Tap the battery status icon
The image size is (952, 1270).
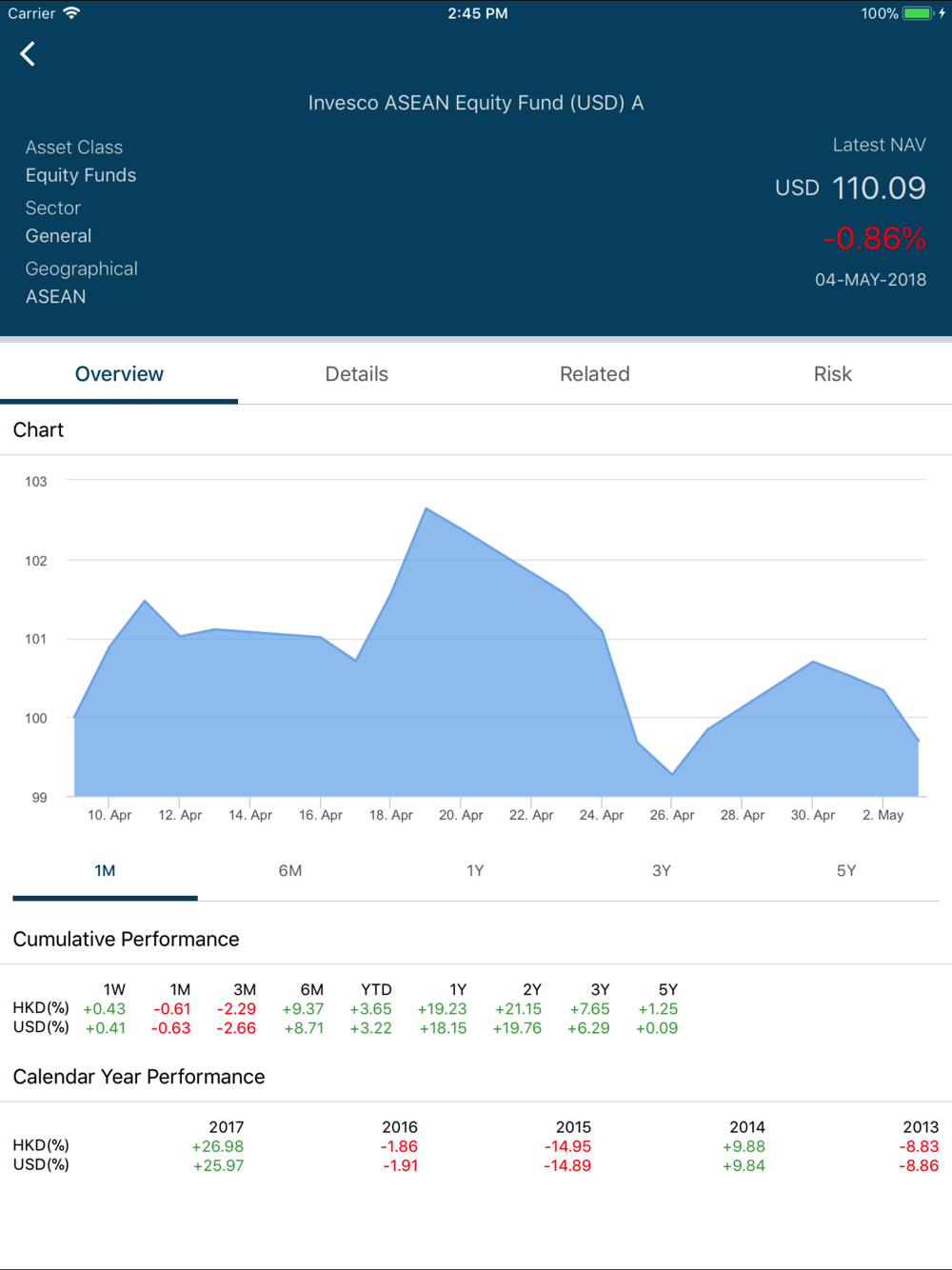(x=918, y=13)
